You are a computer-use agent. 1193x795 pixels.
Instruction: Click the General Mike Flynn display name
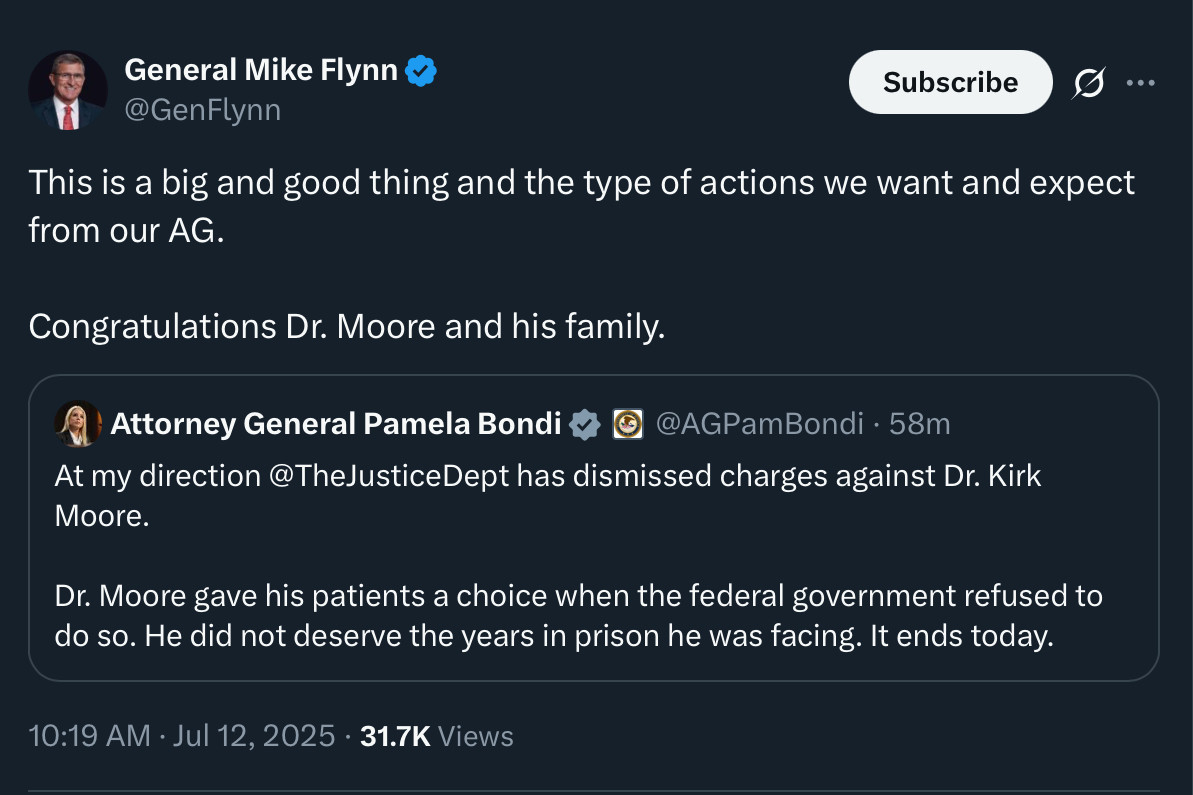point(261,71)
